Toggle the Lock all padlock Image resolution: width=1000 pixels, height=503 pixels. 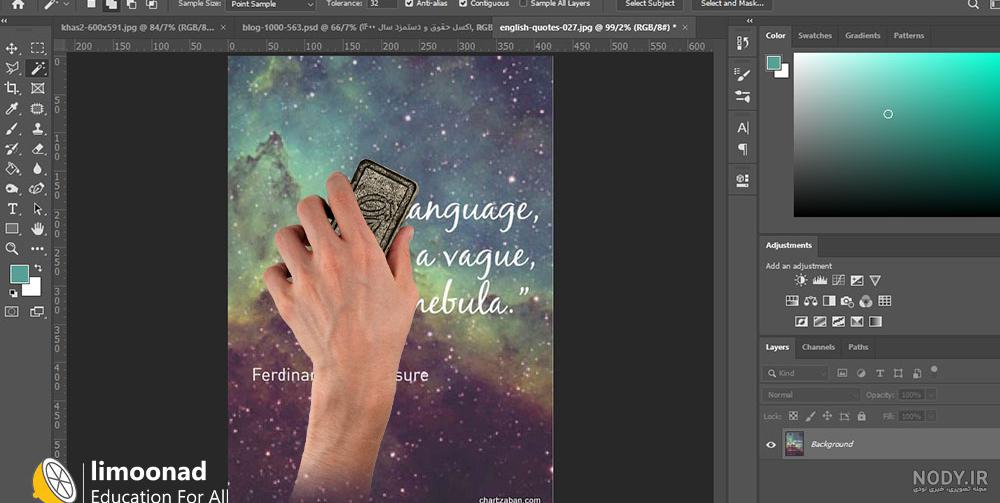(x=862, y=416)
